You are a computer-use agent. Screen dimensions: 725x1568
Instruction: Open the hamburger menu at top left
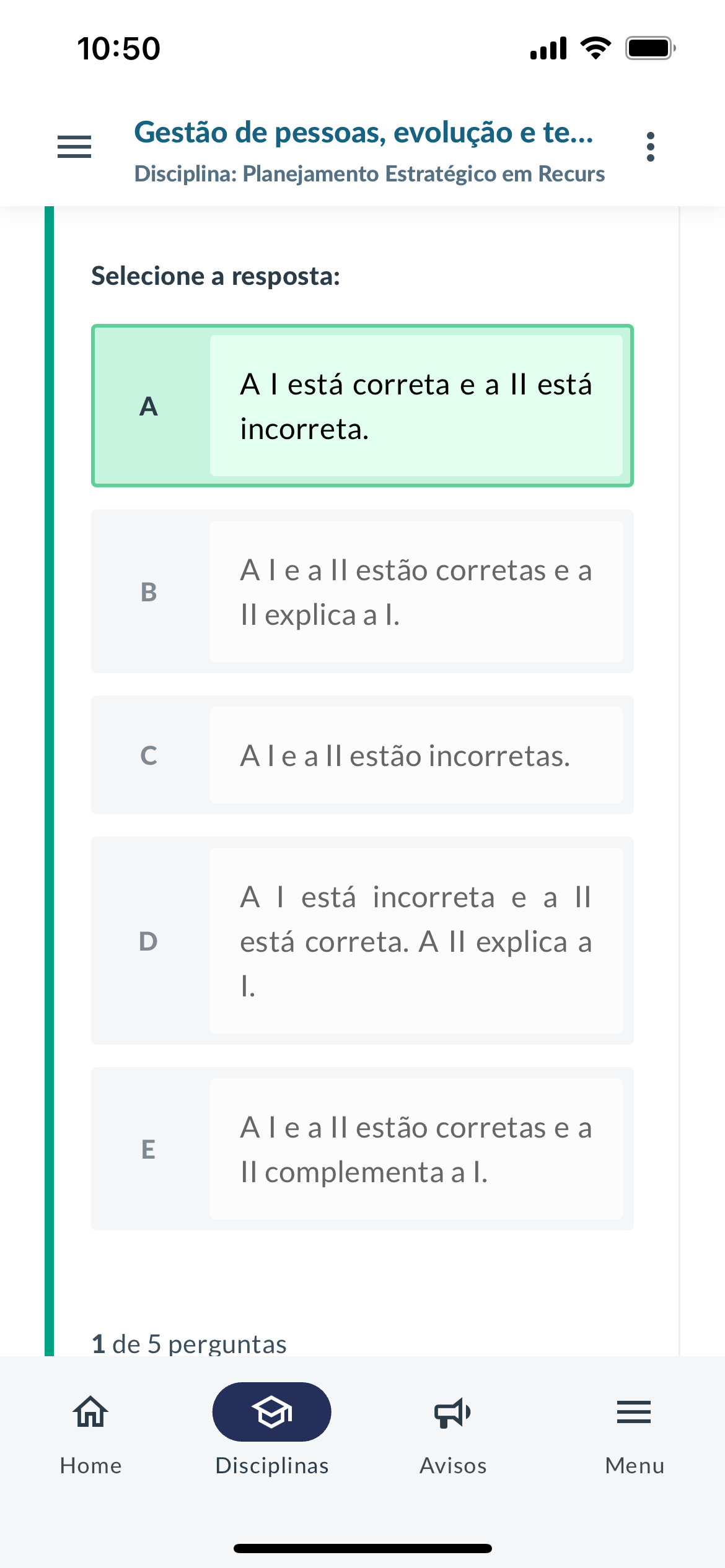click(74, 147)
